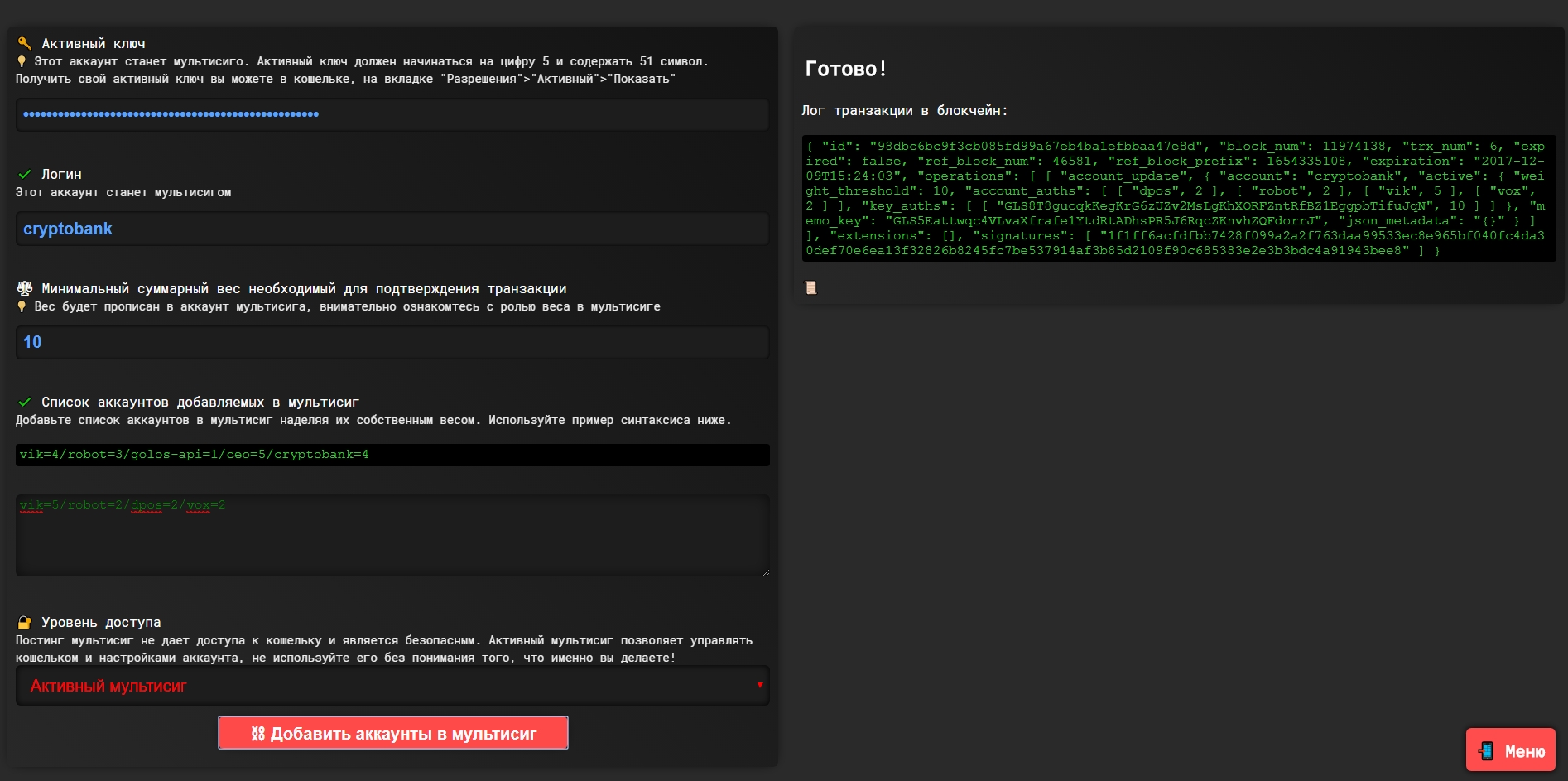
Task: Click the textarea resize handle corner
Action: coord(766,572)
